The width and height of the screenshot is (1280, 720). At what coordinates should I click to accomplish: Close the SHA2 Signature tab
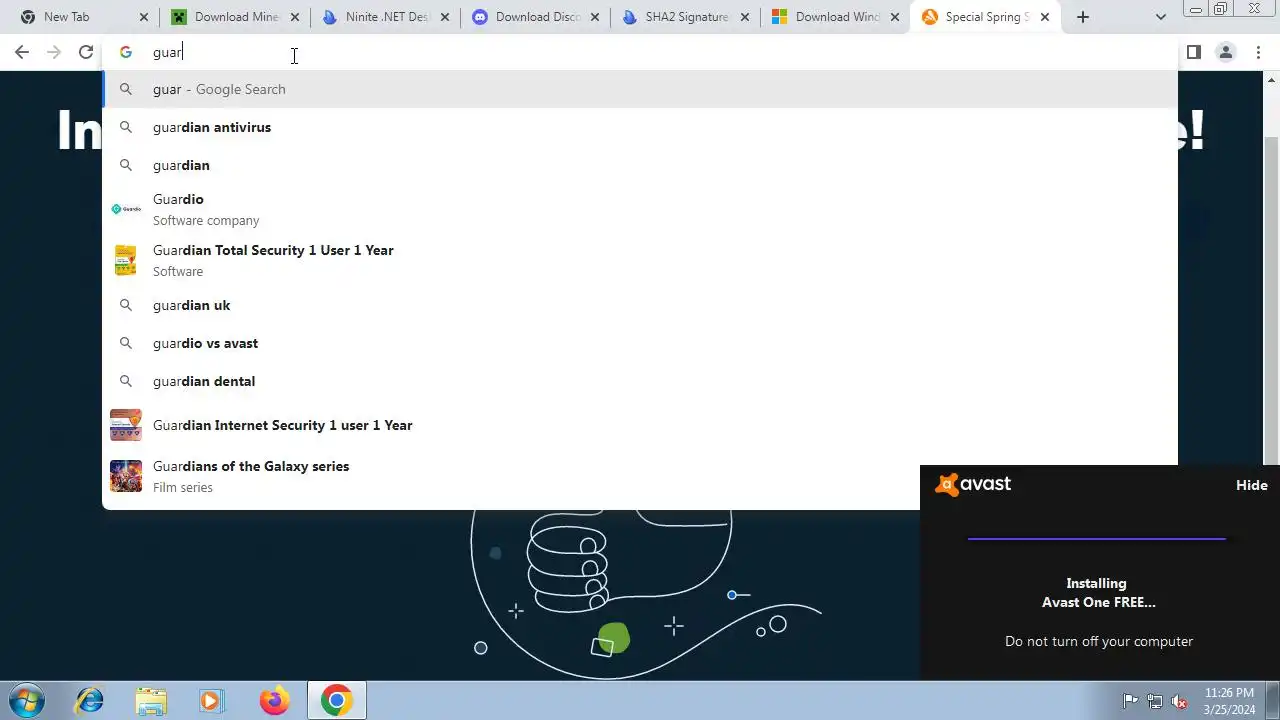(745, 17)
